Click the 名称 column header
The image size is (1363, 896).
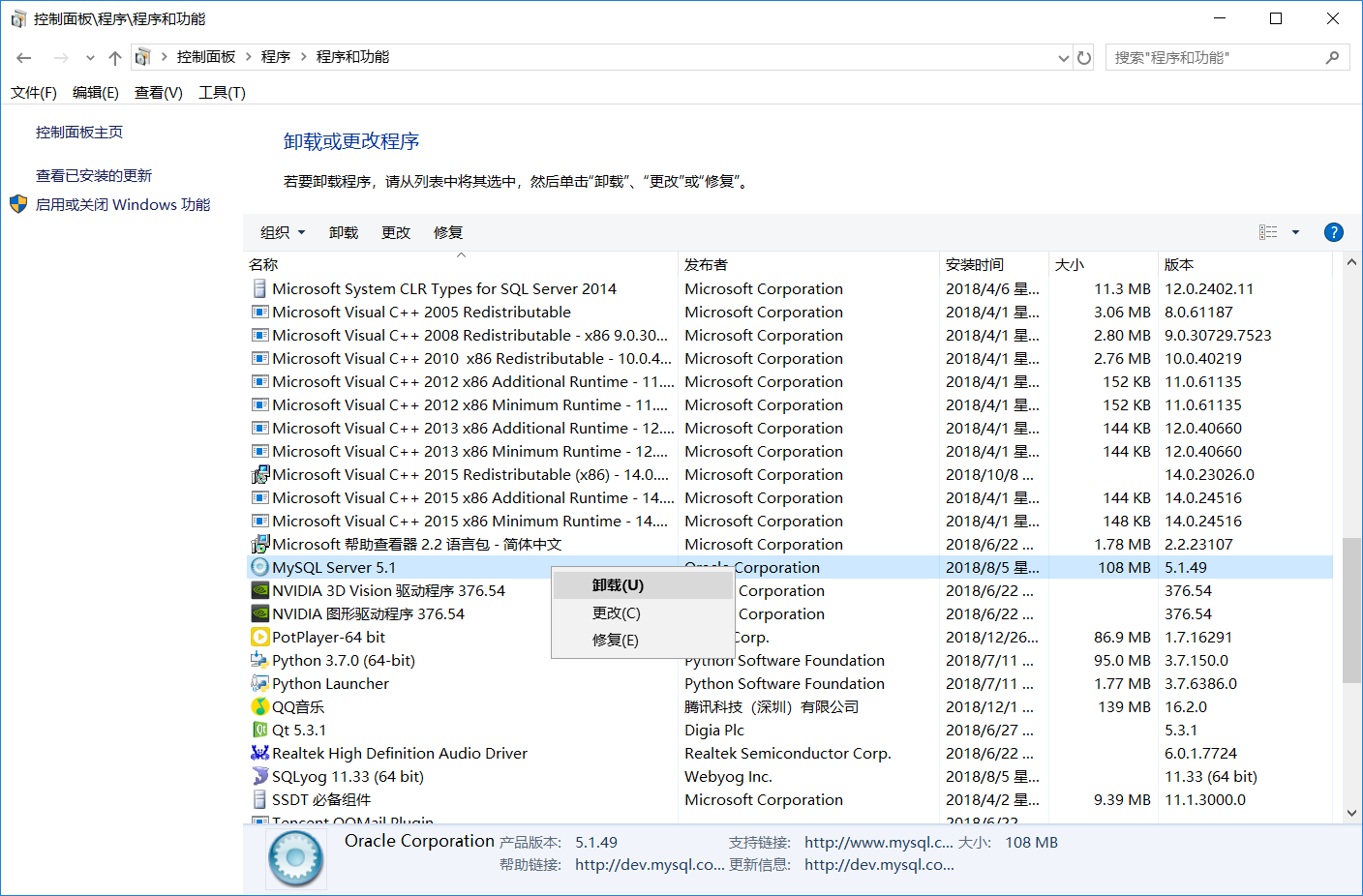tap(261, 264)
